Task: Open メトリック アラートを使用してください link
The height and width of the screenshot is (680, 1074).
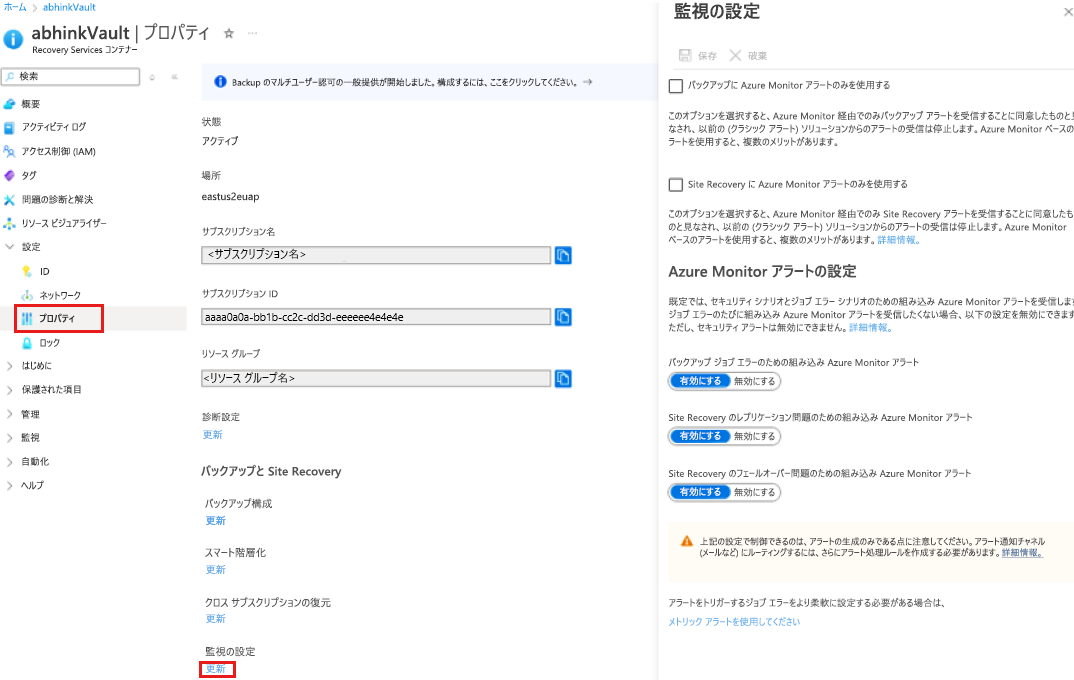Action: coord(734,622)
